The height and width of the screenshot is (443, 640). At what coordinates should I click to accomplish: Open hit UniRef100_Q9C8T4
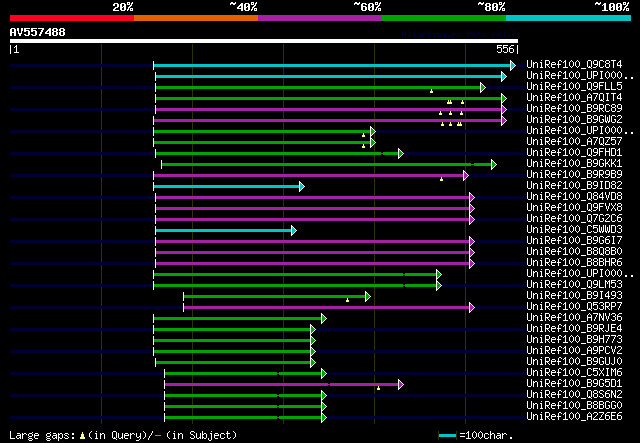coord(574,65)
